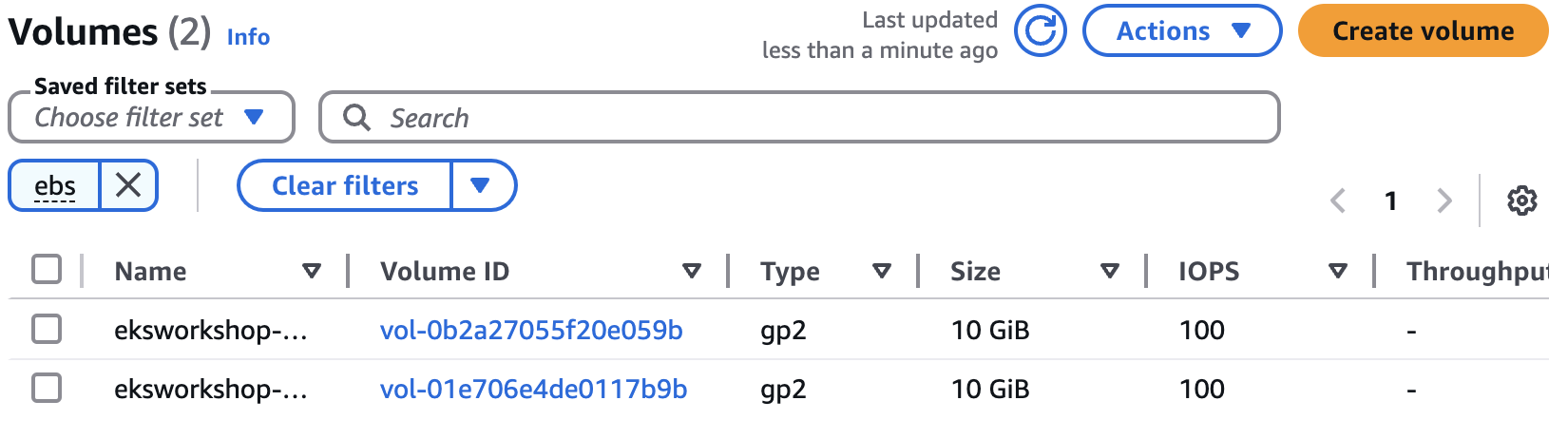1568x439 pixels.
Task: Expand the Clear filters dropdown arrow
Action: 480,185
